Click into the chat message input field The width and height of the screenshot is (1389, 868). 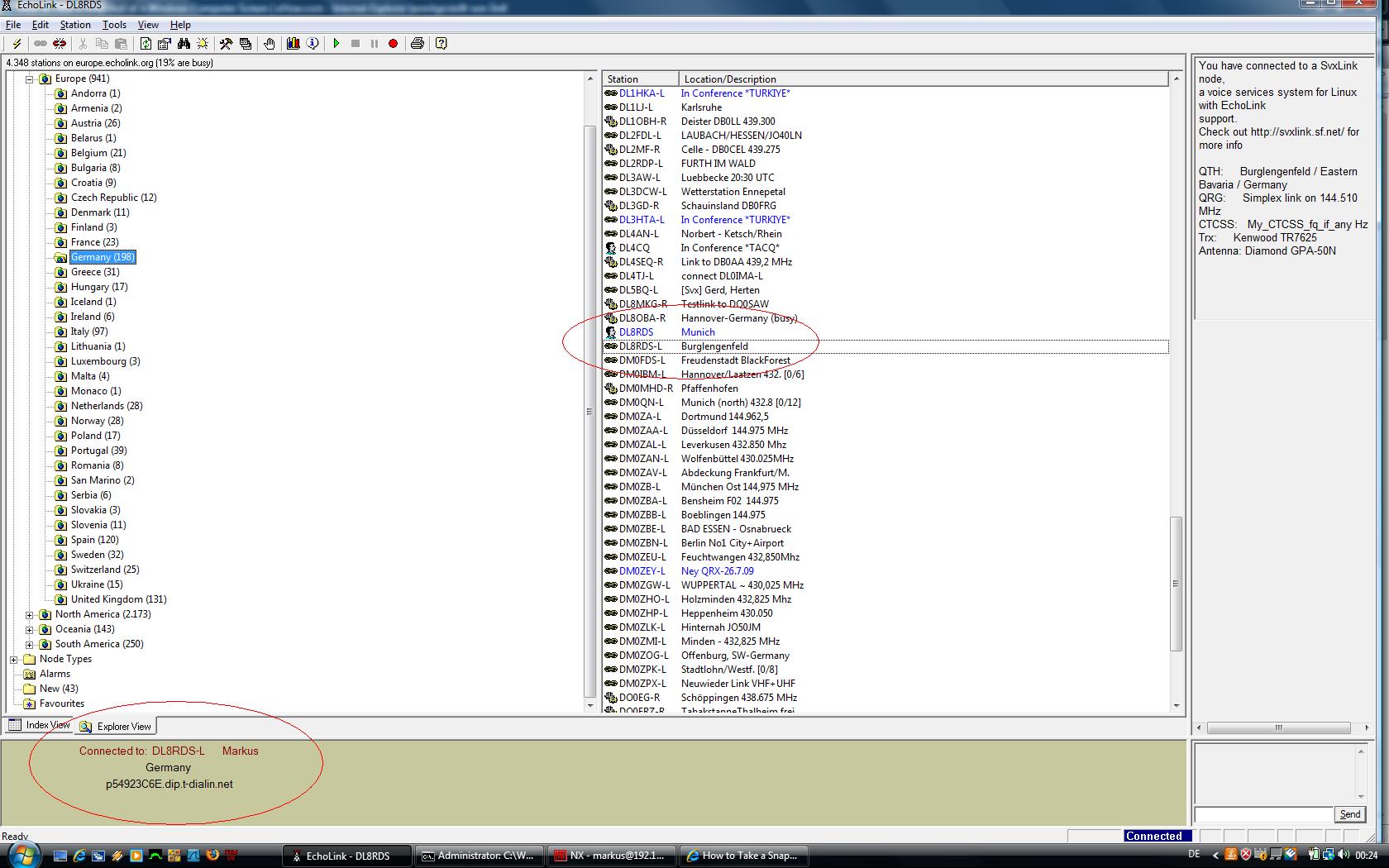tap(1263, 814)
